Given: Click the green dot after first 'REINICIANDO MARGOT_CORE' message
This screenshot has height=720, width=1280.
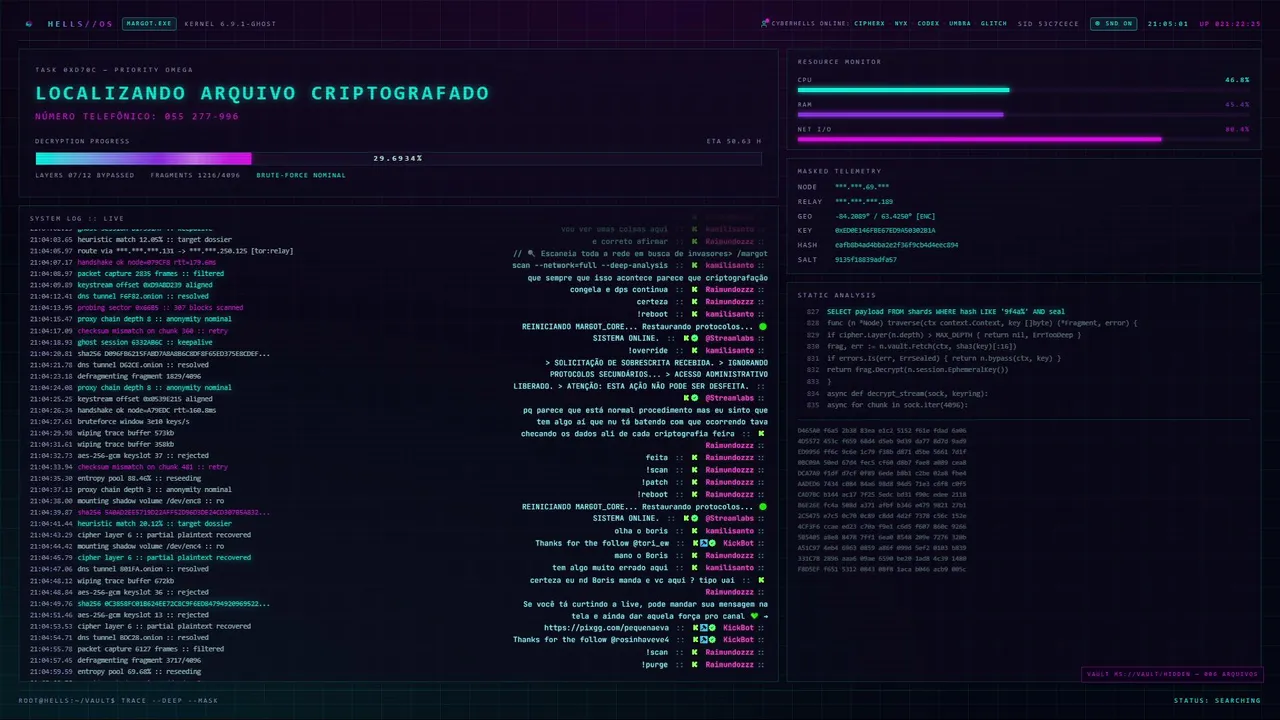Looking at the screenshot, I should (x=763, y=326).
